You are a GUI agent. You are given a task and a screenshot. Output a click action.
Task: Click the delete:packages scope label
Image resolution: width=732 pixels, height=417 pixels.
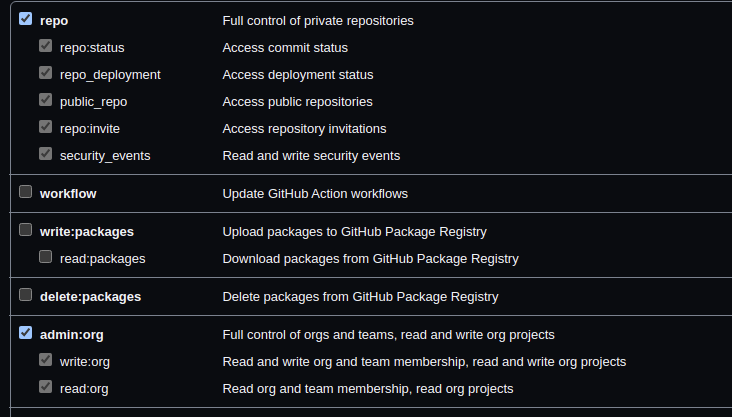click(x=91, y=297)
